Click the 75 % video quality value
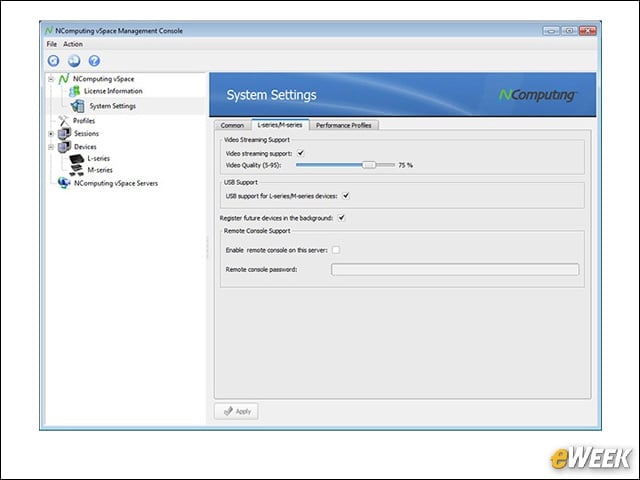Image resolution: width=640 pixels, height=480 pixels. click(x=405, y=165)
